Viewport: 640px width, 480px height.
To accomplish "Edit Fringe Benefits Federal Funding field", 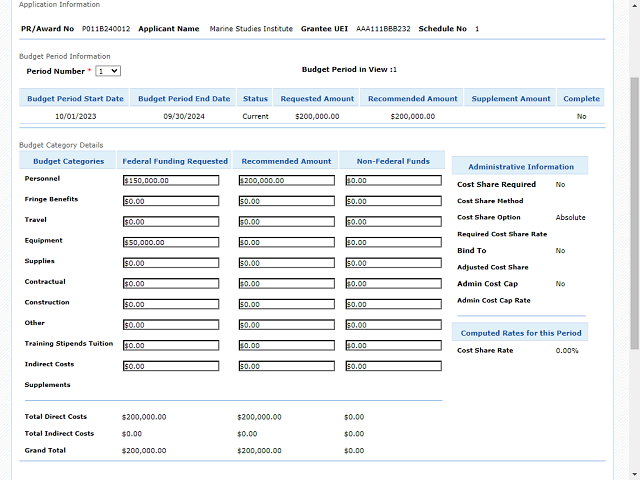I will [x=170, y=201].
